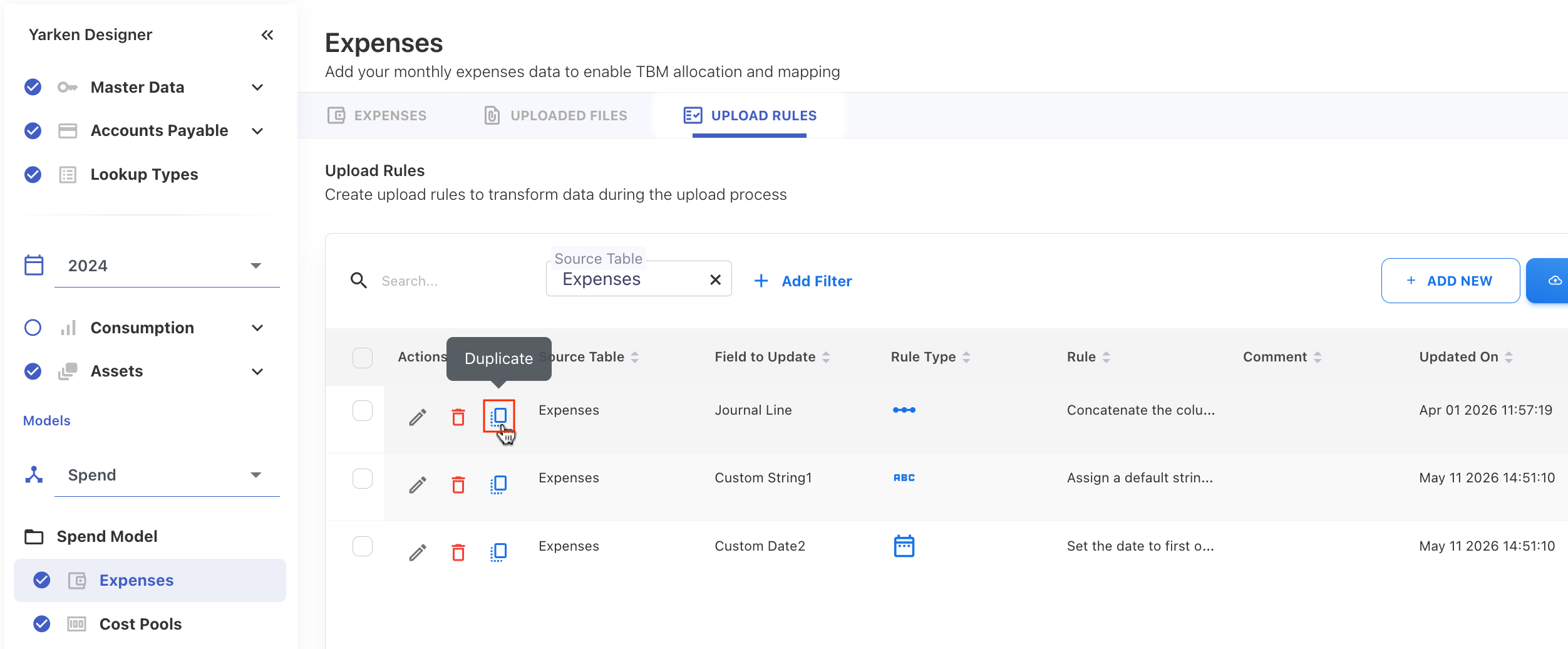Click the Lookup Types list icon
1568x649 pixels.
(x=68, y=175)
